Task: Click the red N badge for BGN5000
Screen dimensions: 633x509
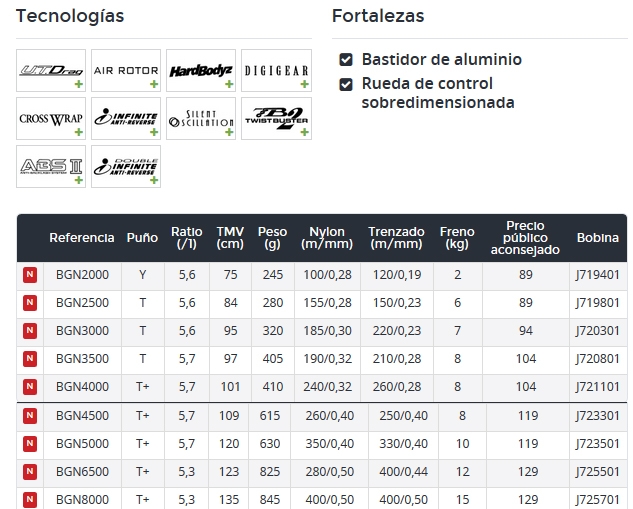Action: [x=30, y=444]
